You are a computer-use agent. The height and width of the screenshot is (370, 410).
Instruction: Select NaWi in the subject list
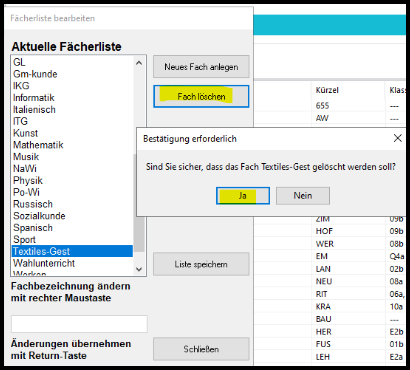(72, 169)
